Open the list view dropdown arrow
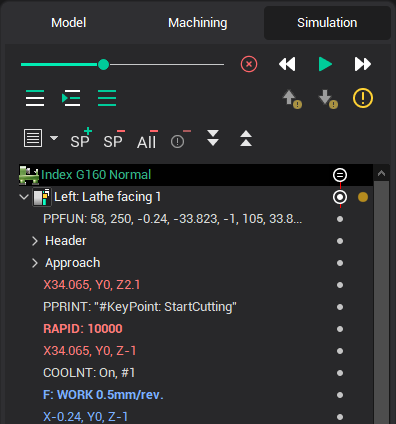 point(54,138)
